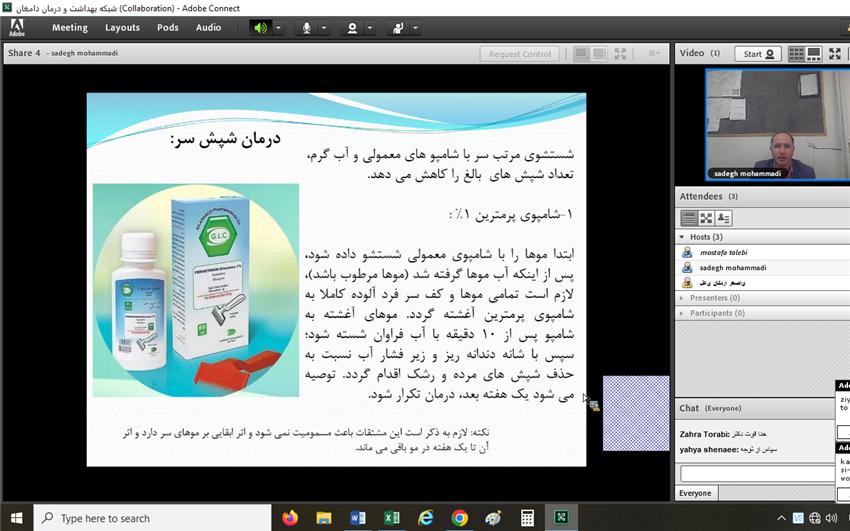
Task: Toggle full screen for the Share pod
Action: [620, 54]
